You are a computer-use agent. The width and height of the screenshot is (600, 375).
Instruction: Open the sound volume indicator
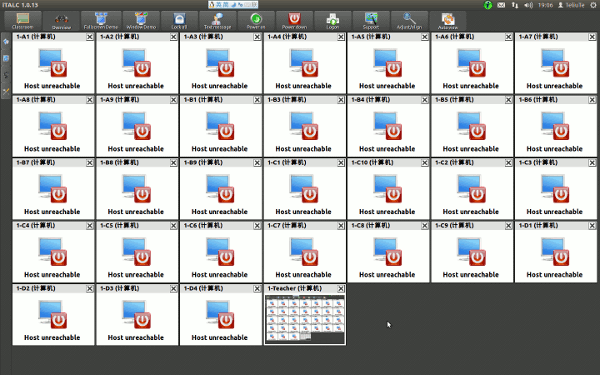point(528,5)
